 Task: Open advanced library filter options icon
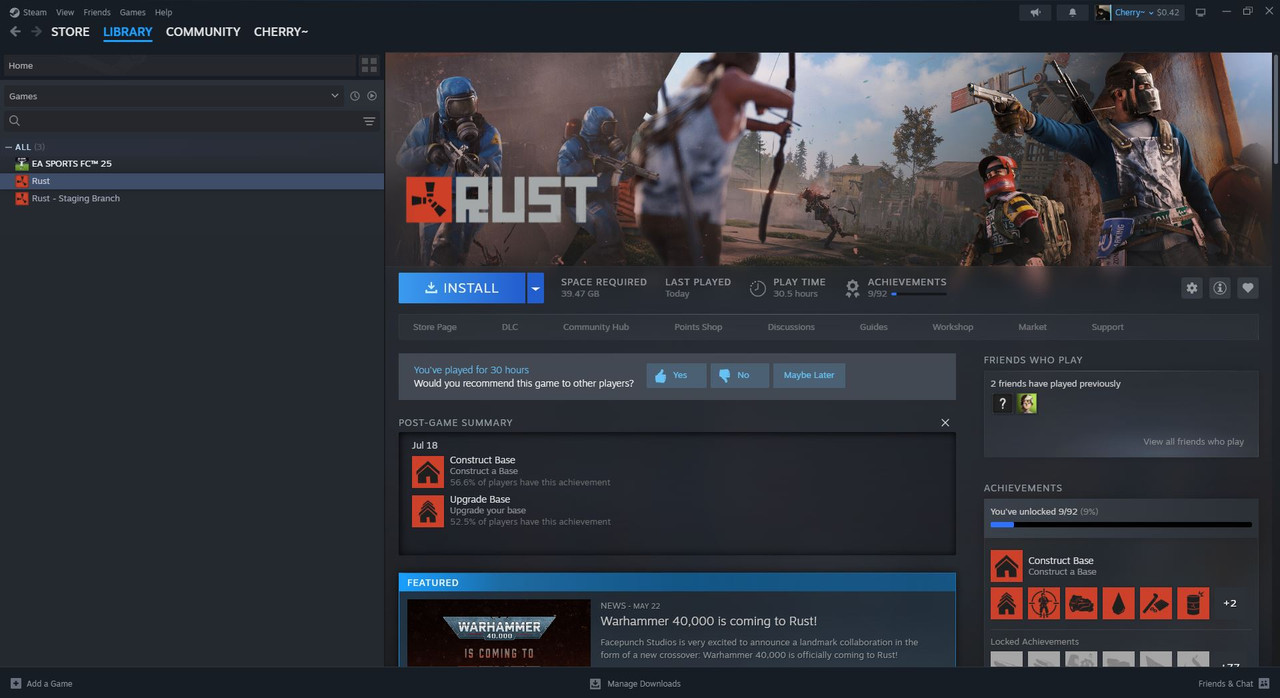pyautogui.click(x=369, y=121)
